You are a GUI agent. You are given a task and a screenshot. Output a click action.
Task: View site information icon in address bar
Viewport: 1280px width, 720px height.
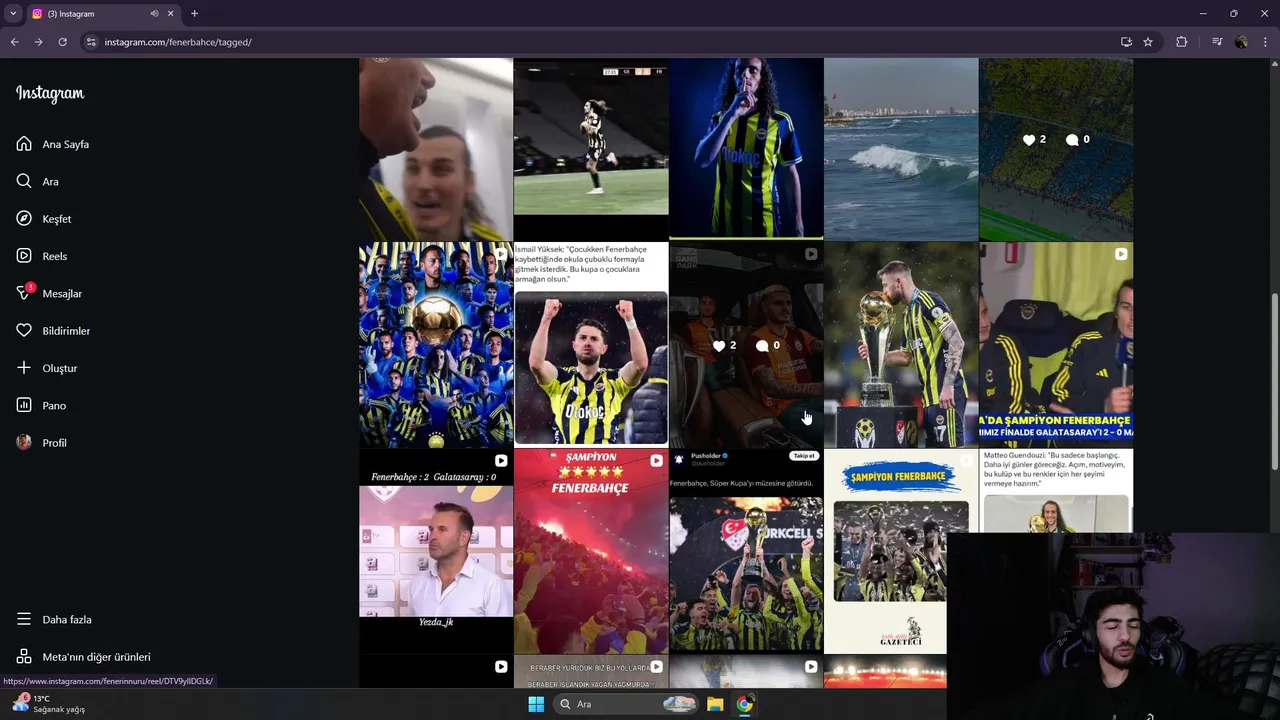click(x=91, y=42)
